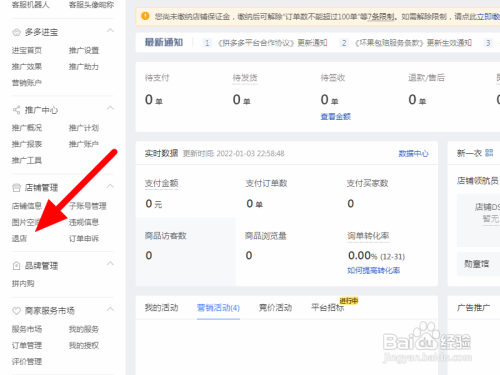
Task: Open 子账号管理 in sidebar
Action: [88, 206]
